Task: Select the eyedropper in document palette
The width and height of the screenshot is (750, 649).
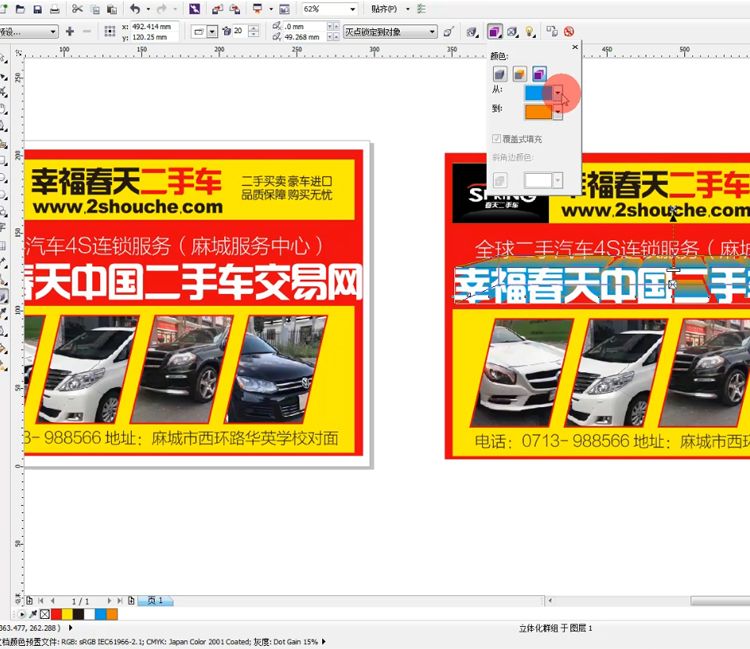Action: click(x=33, y=614)
